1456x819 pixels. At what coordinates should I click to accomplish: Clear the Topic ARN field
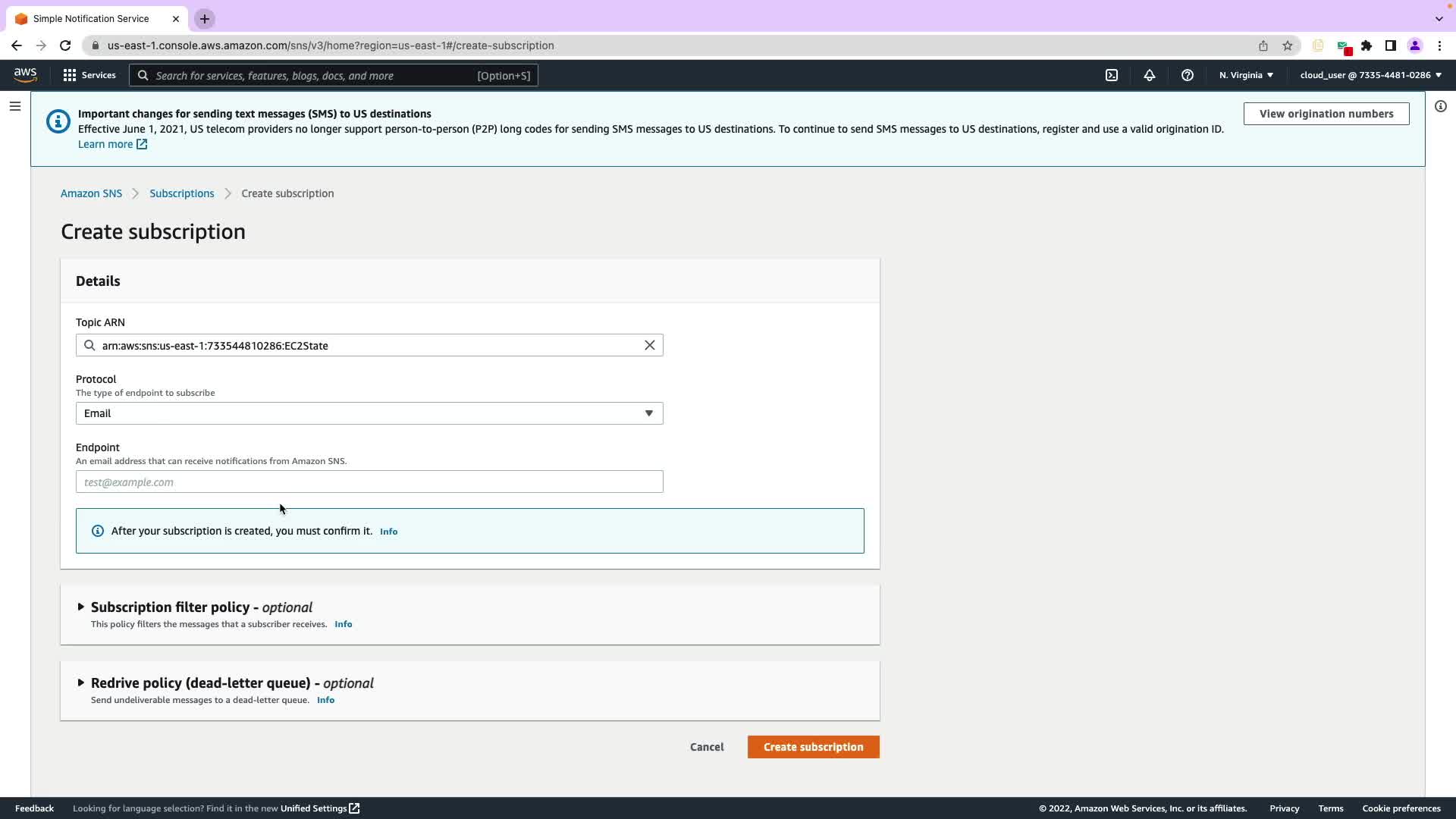[x=650, y=345]
